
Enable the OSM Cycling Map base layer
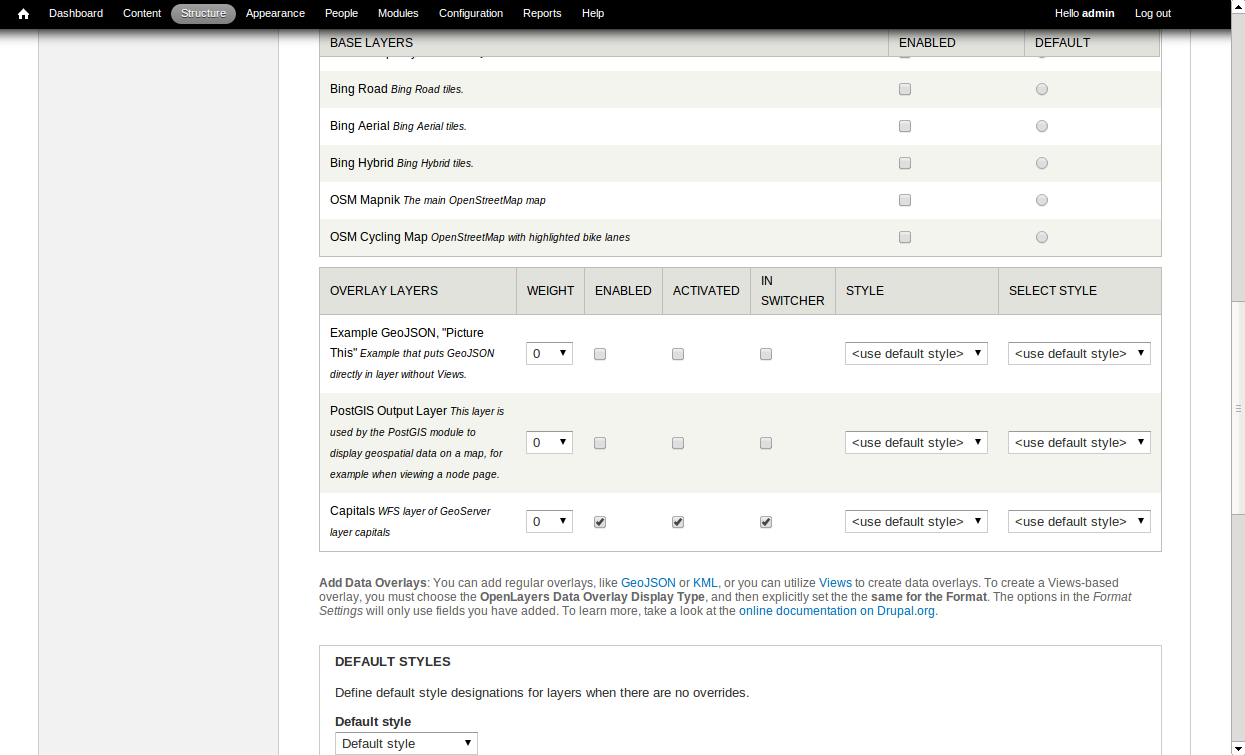pyautogui.click(x=905, y=237)
